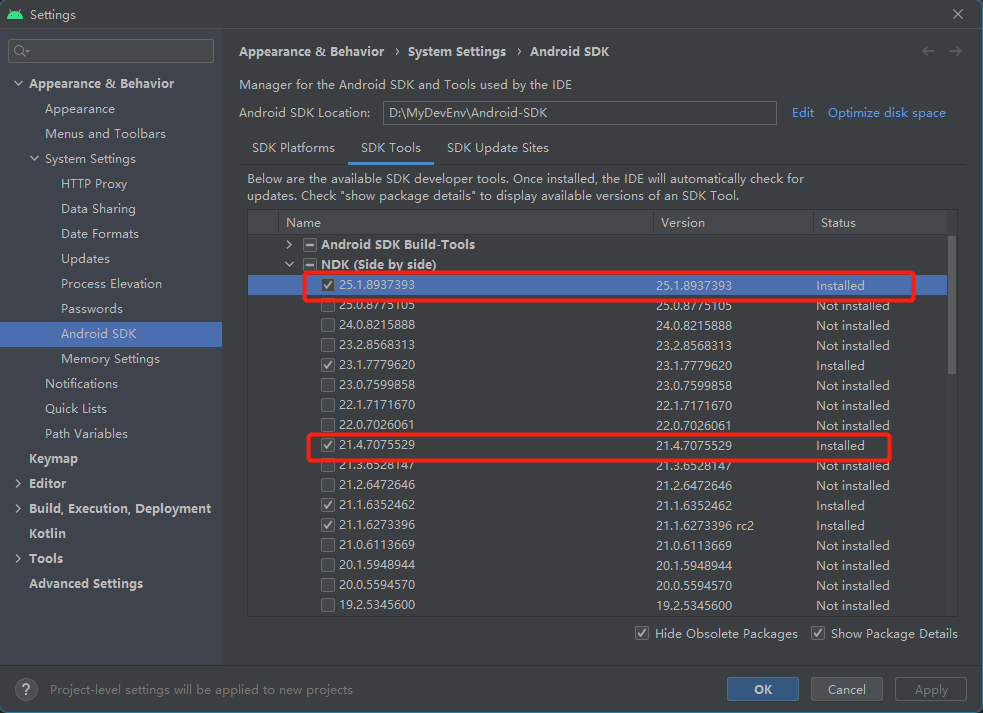Screen dimensions: 983x713
Task: Disable Hide Obsolete Packages option
Action: coord(641,633)
